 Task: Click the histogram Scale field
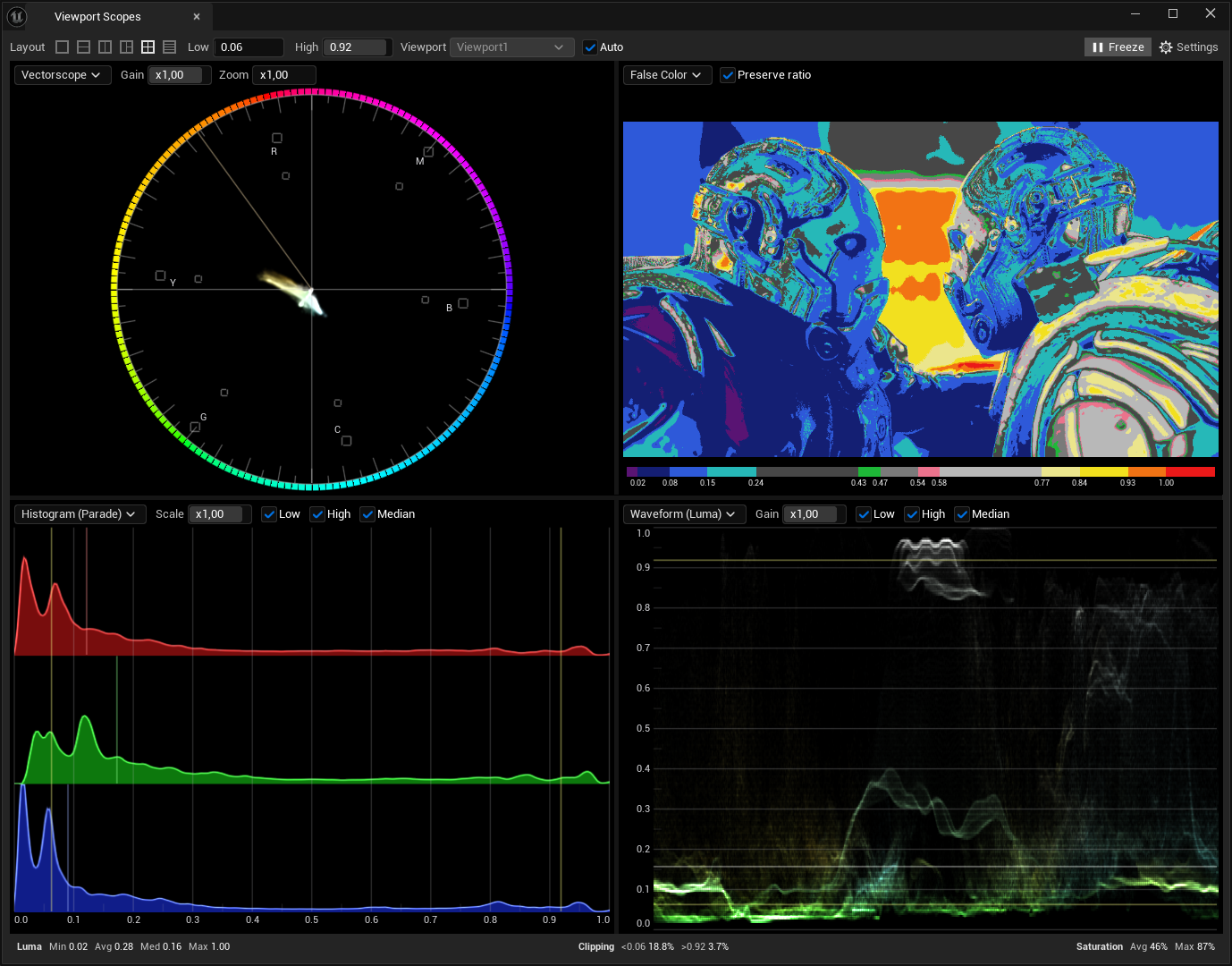coord(220,514)
